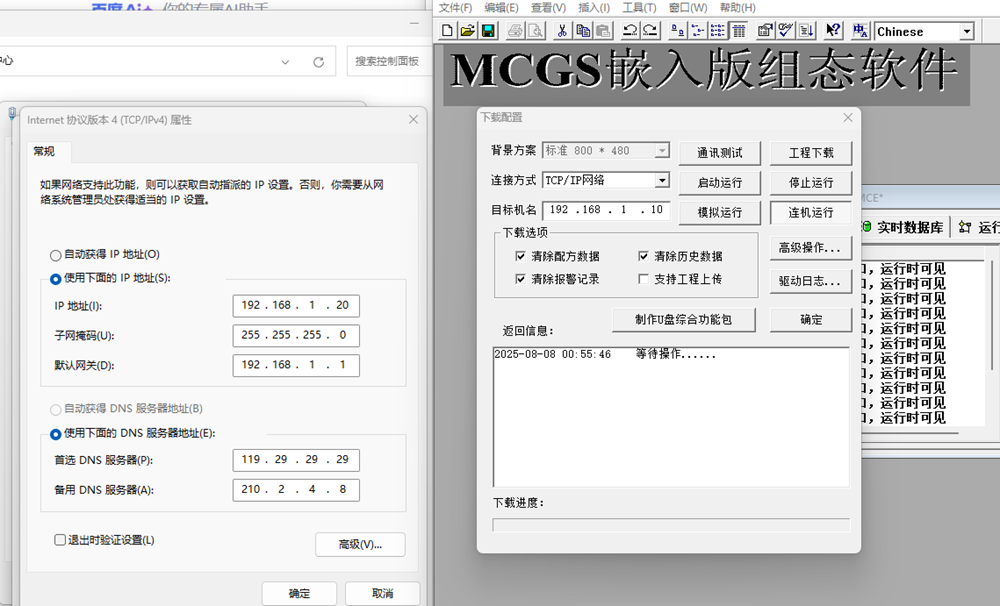This screenshot has height=606, width=1000.
Task: Click the Undo arrow icon
Action: click(630, 31)
